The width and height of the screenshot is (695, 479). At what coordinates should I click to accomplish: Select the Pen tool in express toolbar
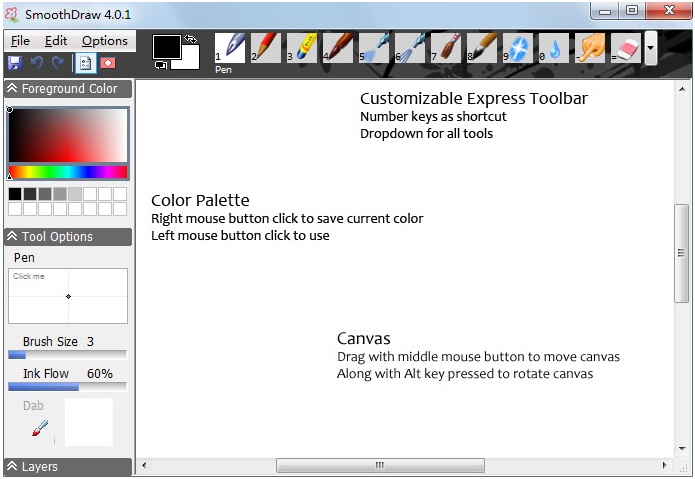click(229, 47)
